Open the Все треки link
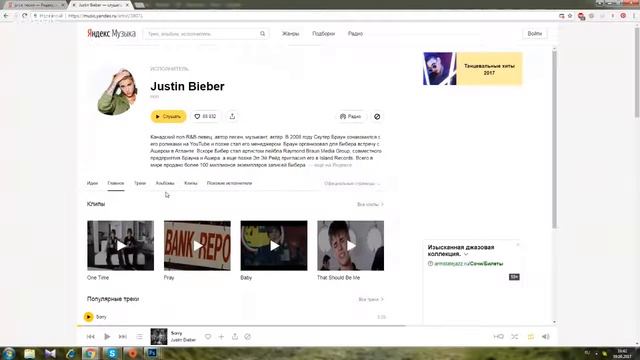The image size is (640, 360). (371, 300)
